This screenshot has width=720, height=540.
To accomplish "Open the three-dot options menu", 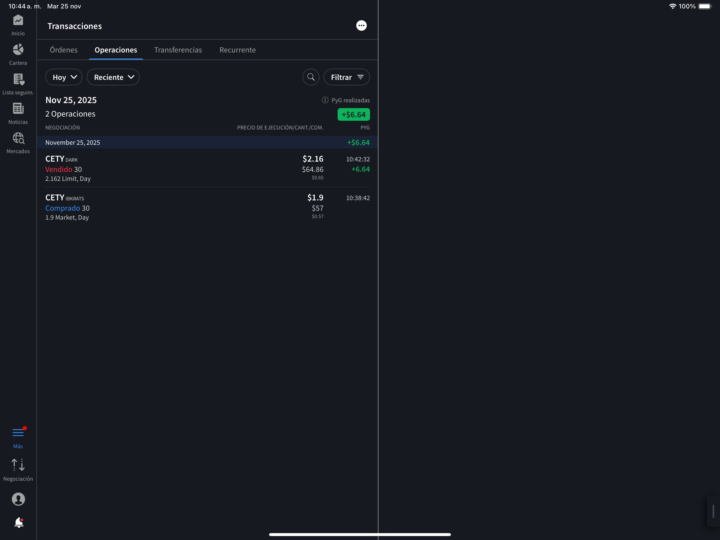I will coord(361,26).
